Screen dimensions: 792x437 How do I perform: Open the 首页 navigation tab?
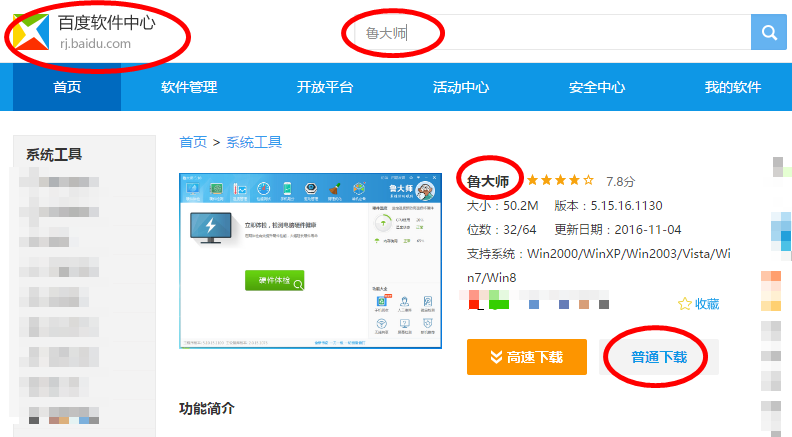[x=67, y=87]
